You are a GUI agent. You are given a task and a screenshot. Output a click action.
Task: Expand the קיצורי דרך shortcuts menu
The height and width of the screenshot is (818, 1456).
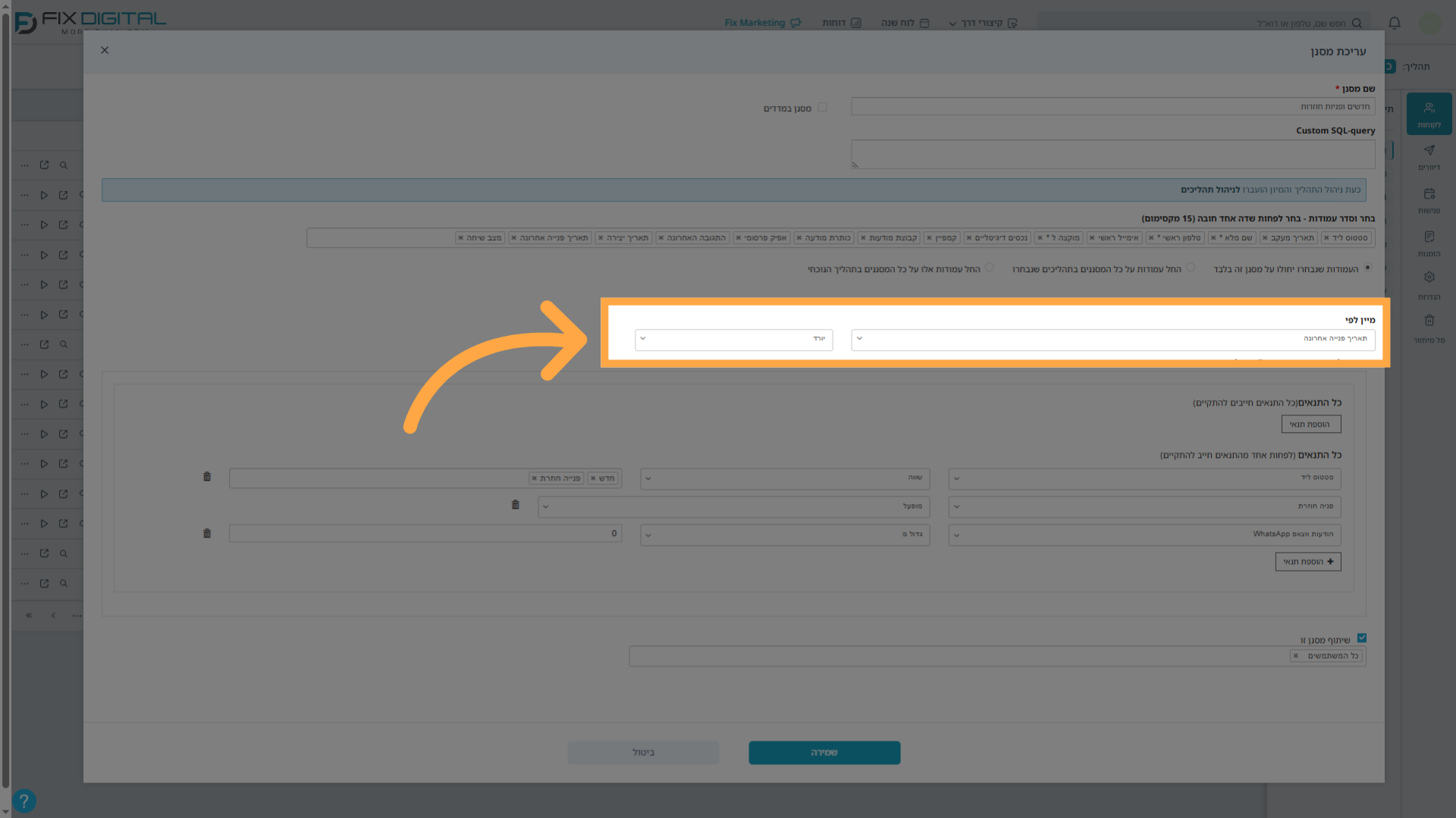(x=983, y=23)
